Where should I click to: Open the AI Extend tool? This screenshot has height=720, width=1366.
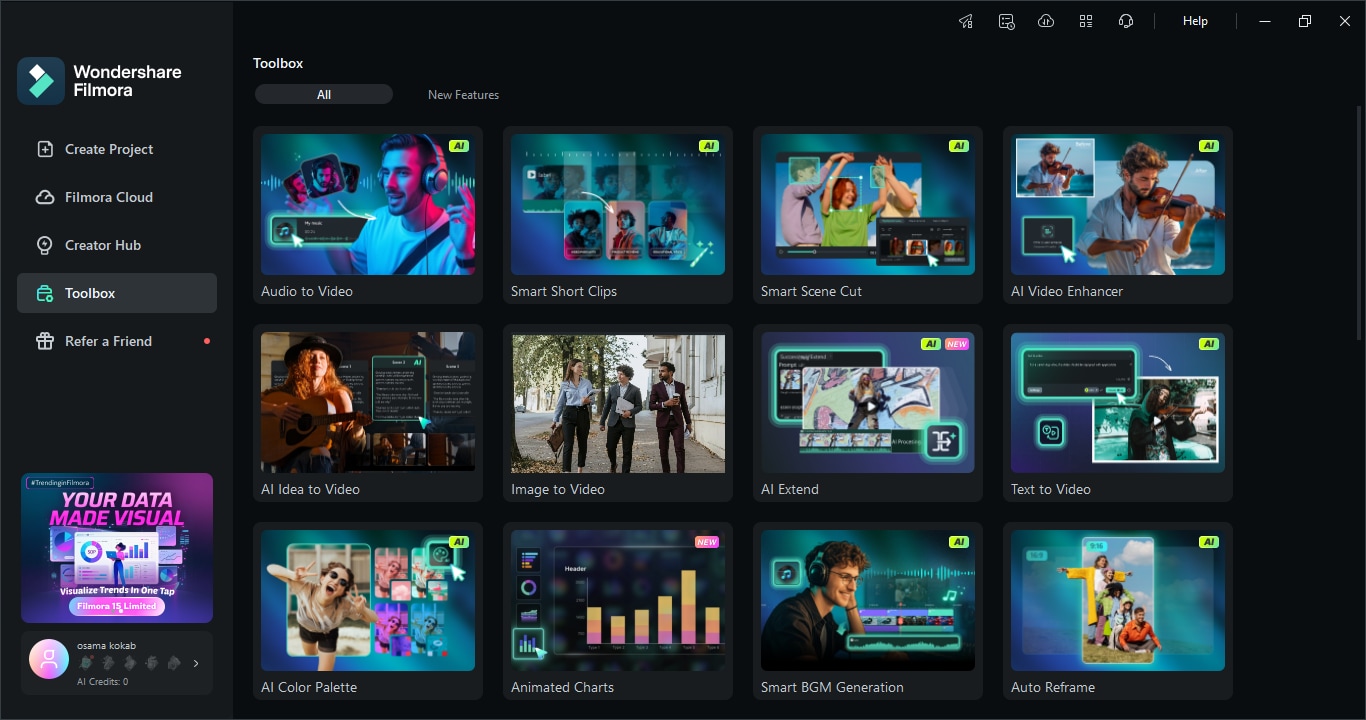pyautogui.click(x=868, y=413)
